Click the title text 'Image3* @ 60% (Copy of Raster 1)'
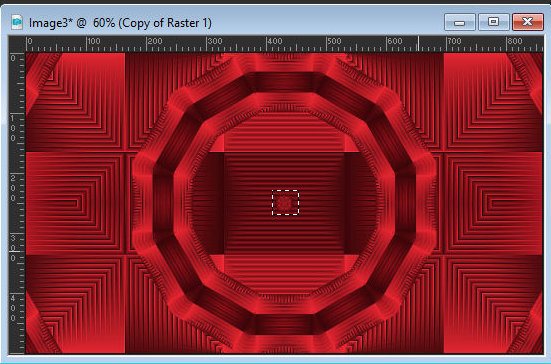551x364 pixels. pyautogui.click(x=120, y=23)
